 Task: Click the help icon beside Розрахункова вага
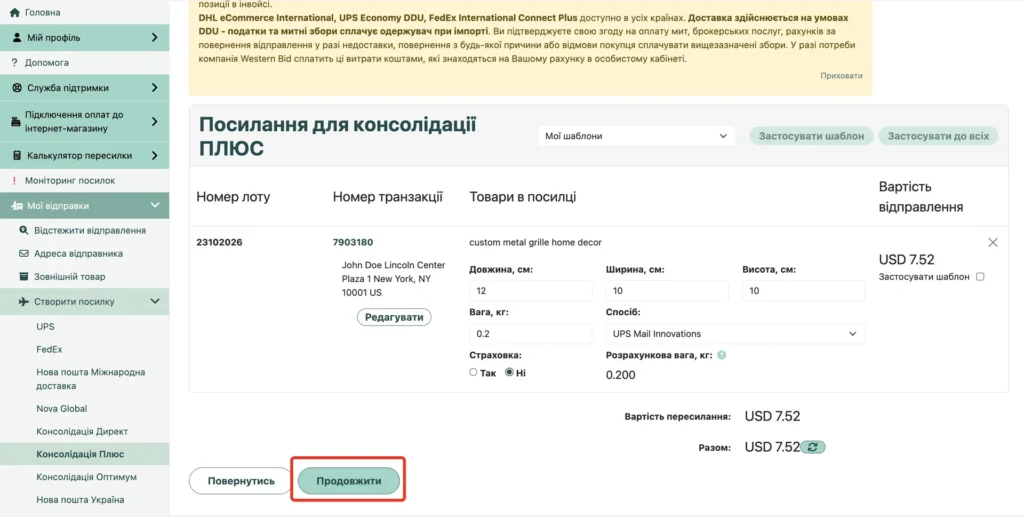(x=722, y=355)
